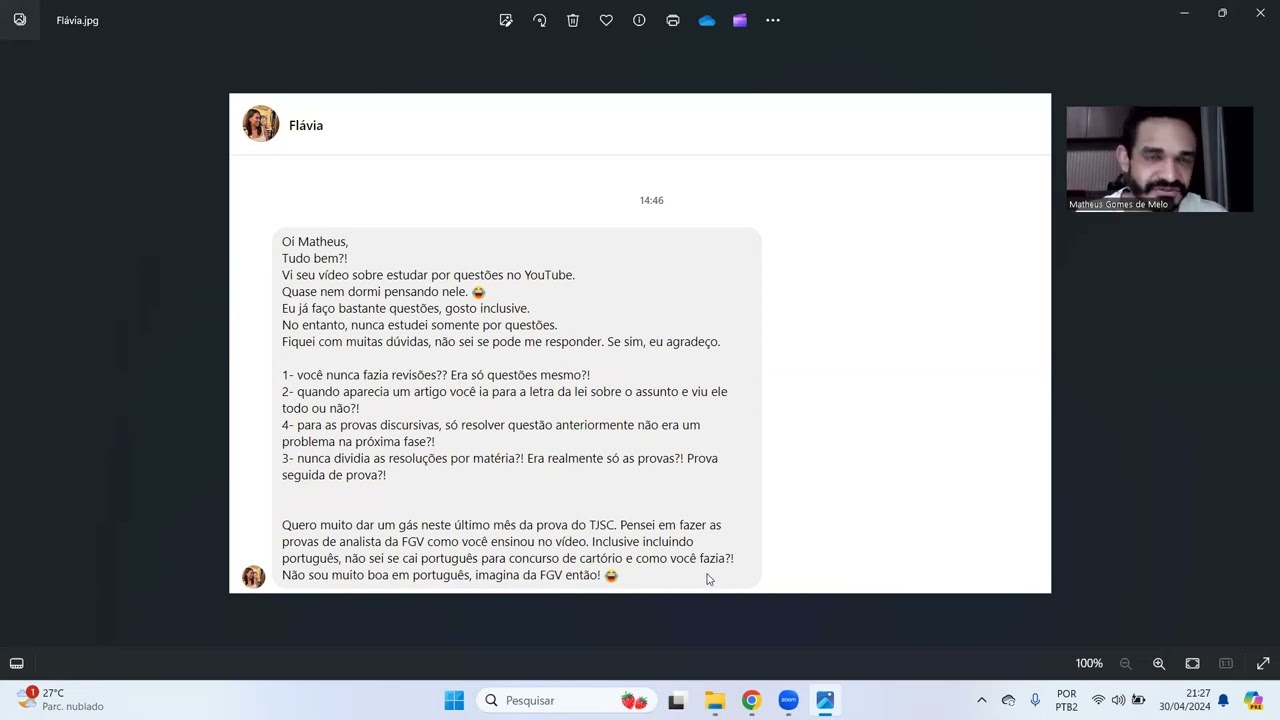This screenshot has height=720, width=1280.
Task: Open the Edit image tool
Action: [506, 20]
